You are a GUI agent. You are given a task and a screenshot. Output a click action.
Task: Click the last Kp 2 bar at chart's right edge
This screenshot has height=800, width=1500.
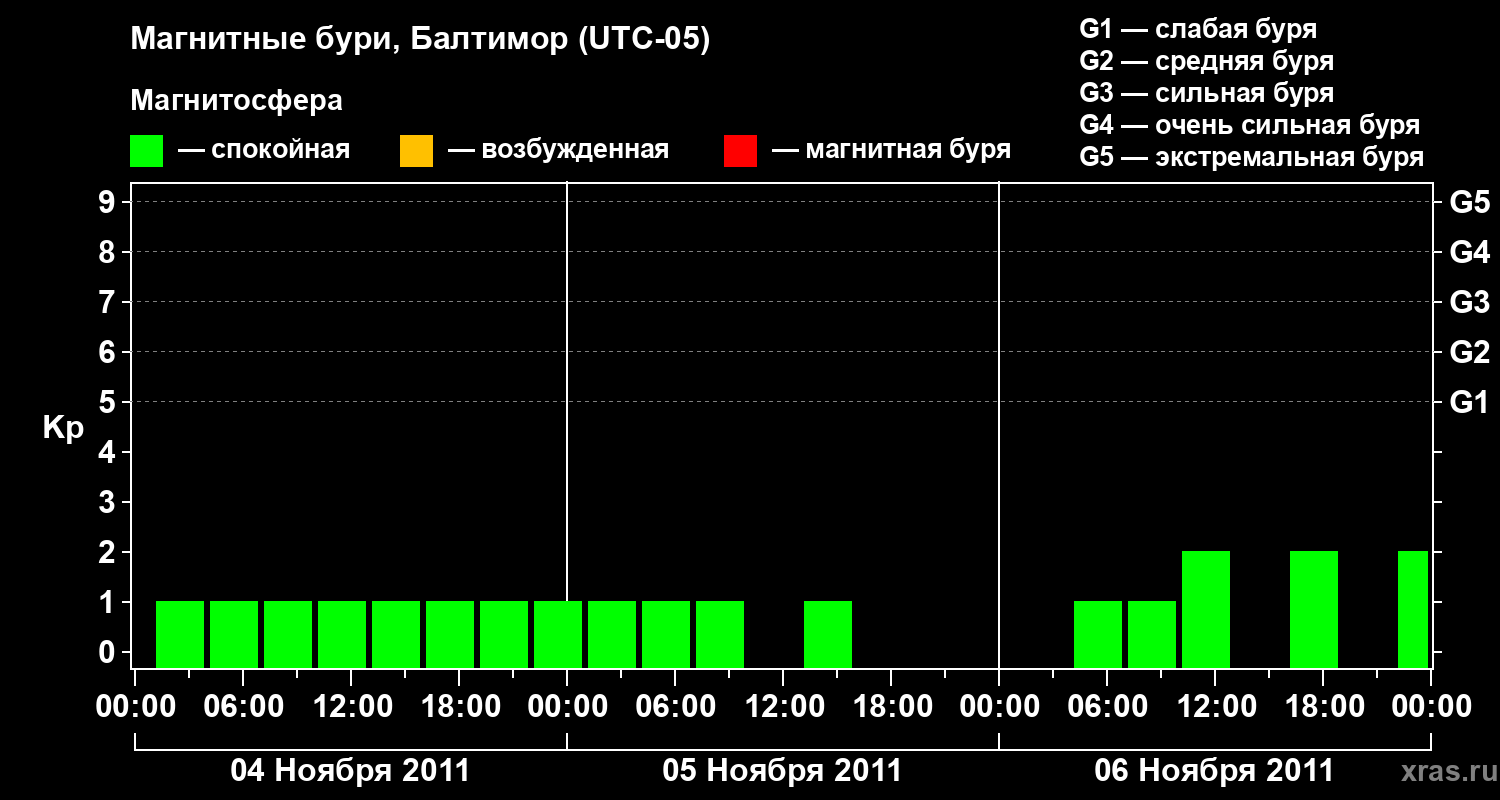(x=1413, y=609)
